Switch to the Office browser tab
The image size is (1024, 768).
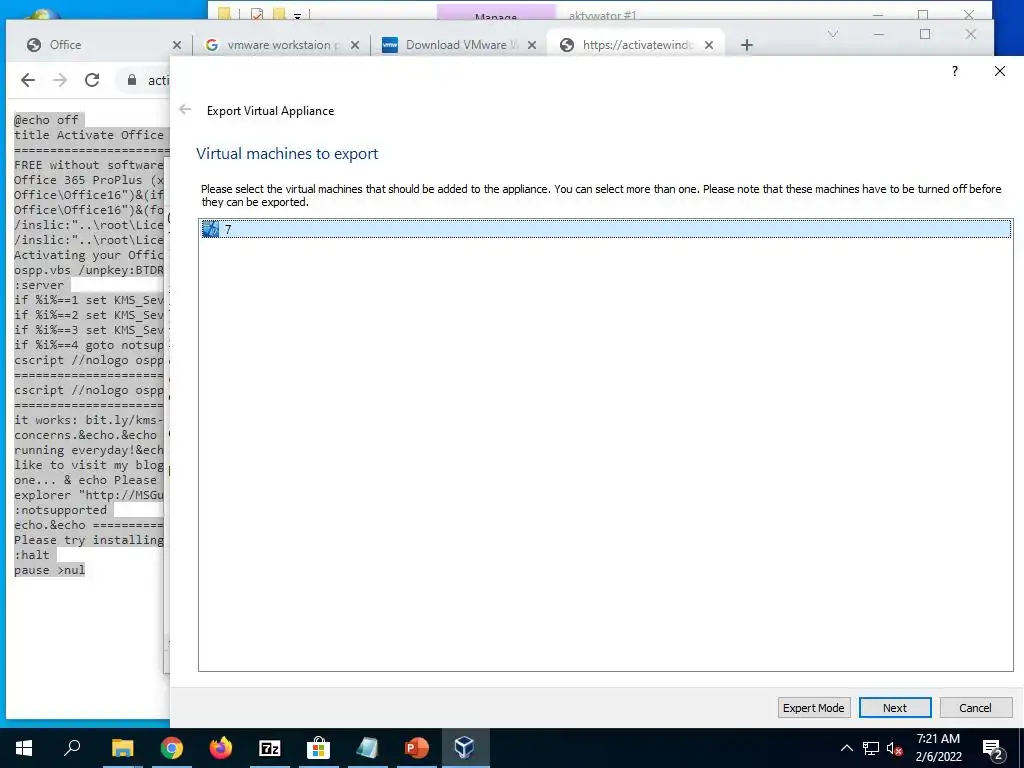(98, 45)
